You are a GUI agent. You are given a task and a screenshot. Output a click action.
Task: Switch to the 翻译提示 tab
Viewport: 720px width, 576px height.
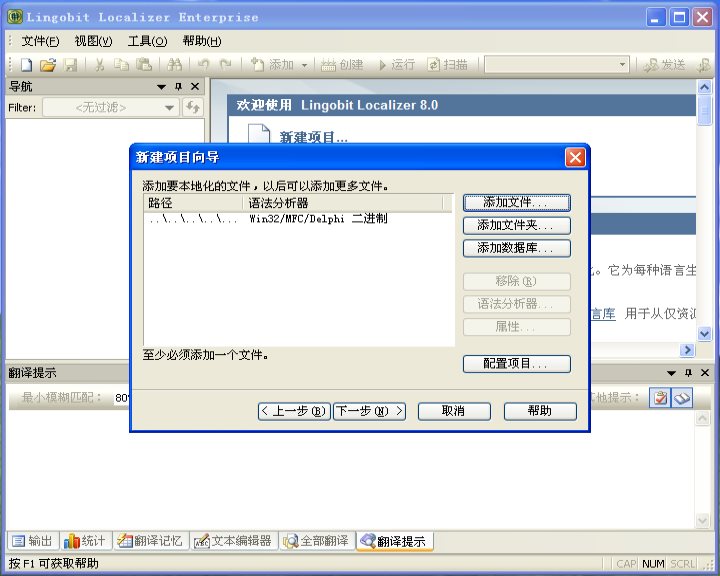click(x=394, y=541)
